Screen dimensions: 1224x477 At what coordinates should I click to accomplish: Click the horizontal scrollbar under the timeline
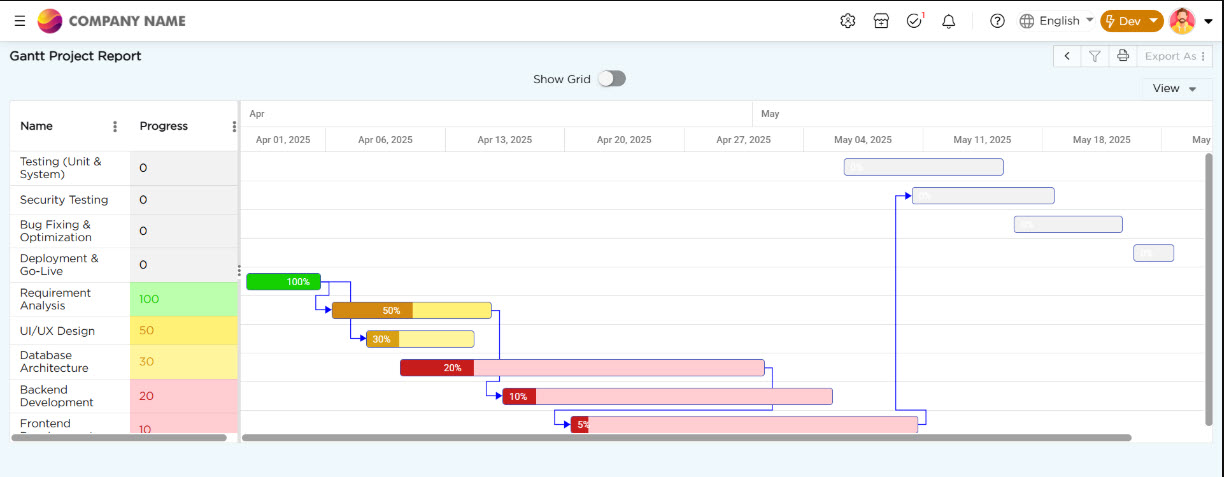(685, 437)
